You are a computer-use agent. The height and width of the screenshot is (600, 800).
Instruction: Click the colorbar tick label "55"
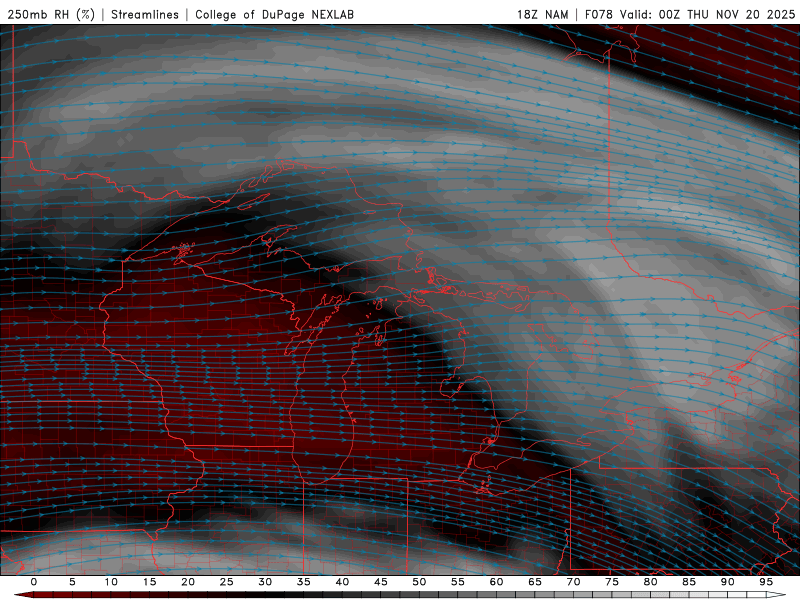(458, 582)
